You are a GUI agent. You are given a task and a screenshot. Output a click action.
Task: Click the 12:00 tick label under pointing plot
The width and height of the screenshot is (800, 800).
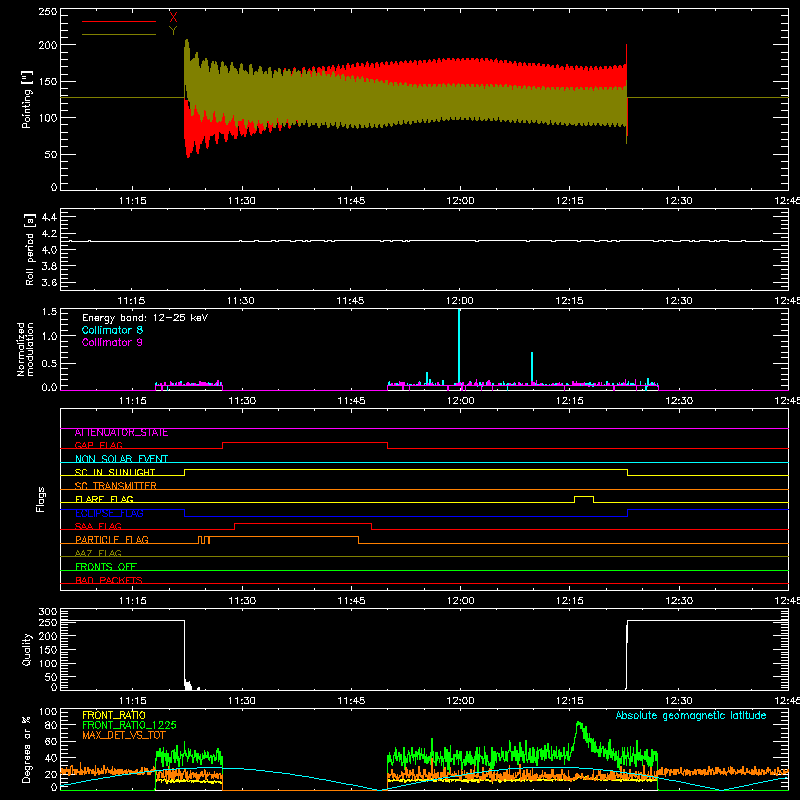[460, 201]
